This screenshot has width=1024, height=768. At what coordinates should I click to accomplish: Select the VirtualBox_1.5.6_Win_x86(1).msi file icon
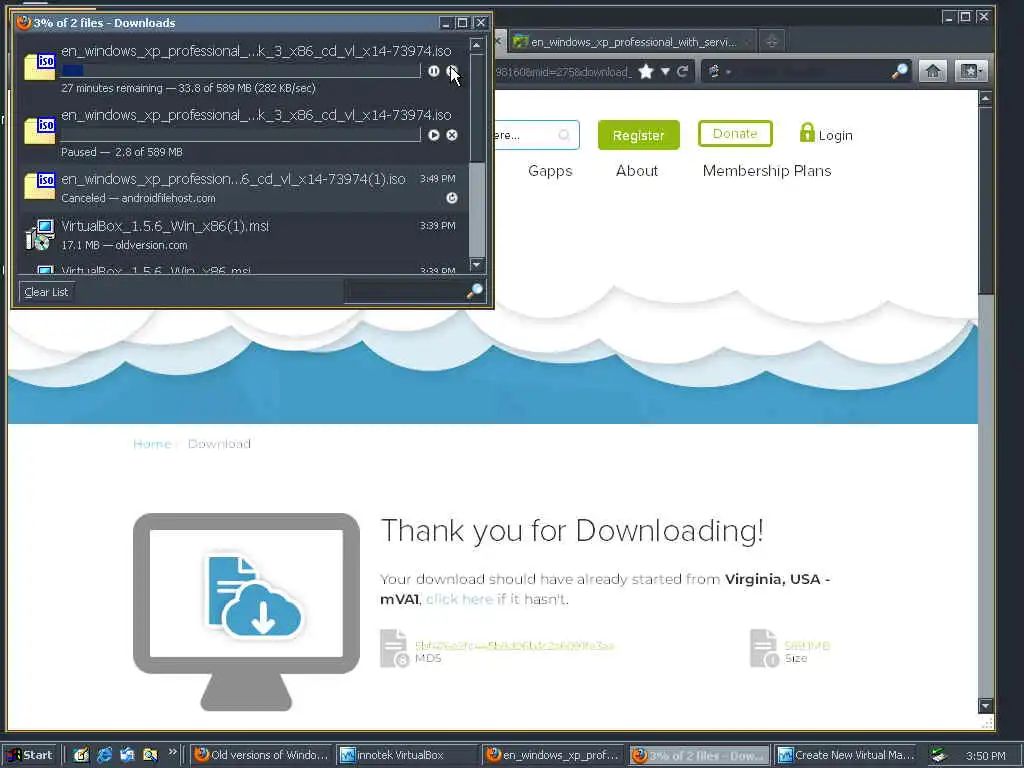[x=40, y=235]
